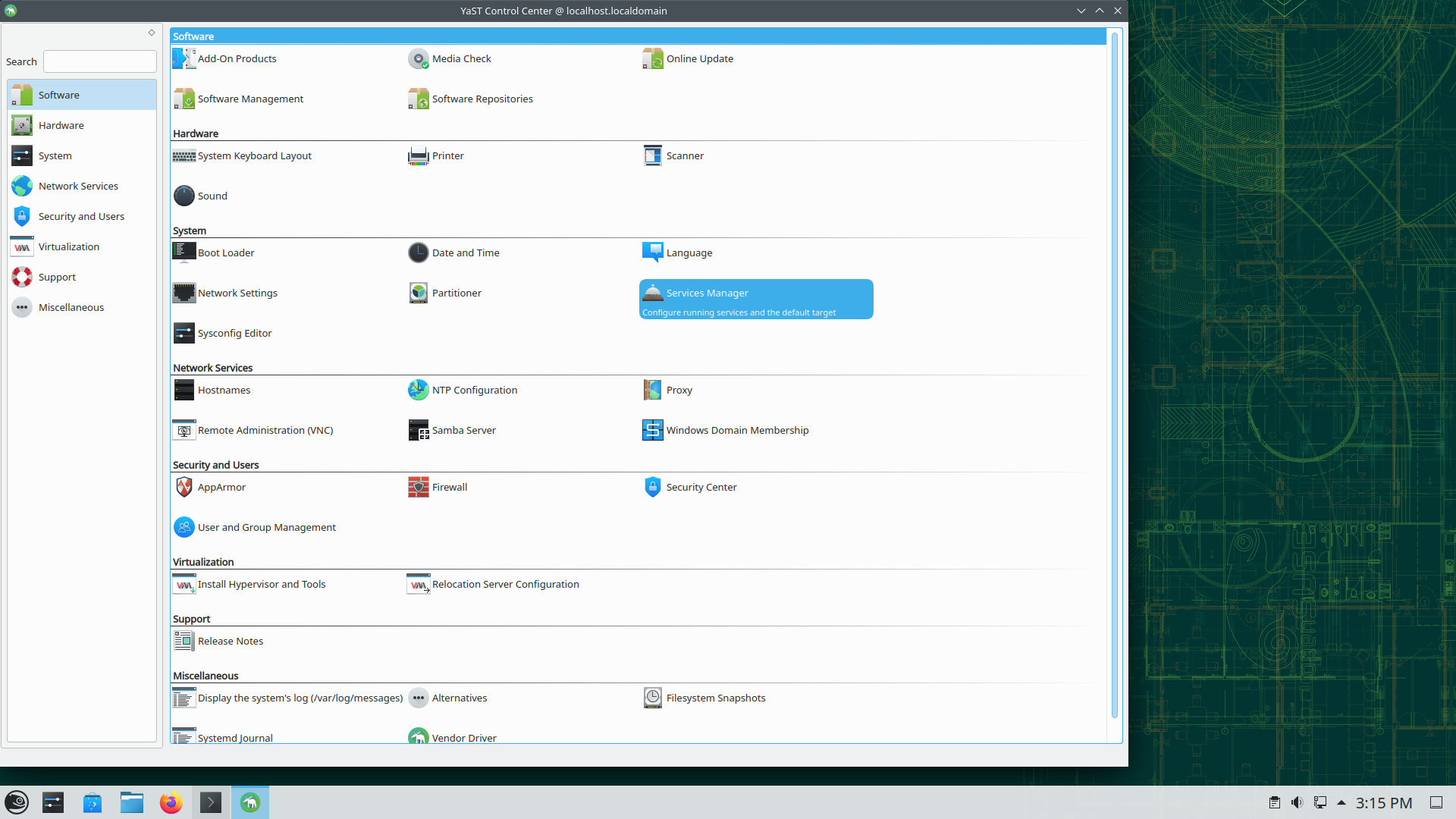The height and width of the screenshot is (819, 1456).
Task: Open the NTP Configuration icon
Action: (x=419, y=390)
